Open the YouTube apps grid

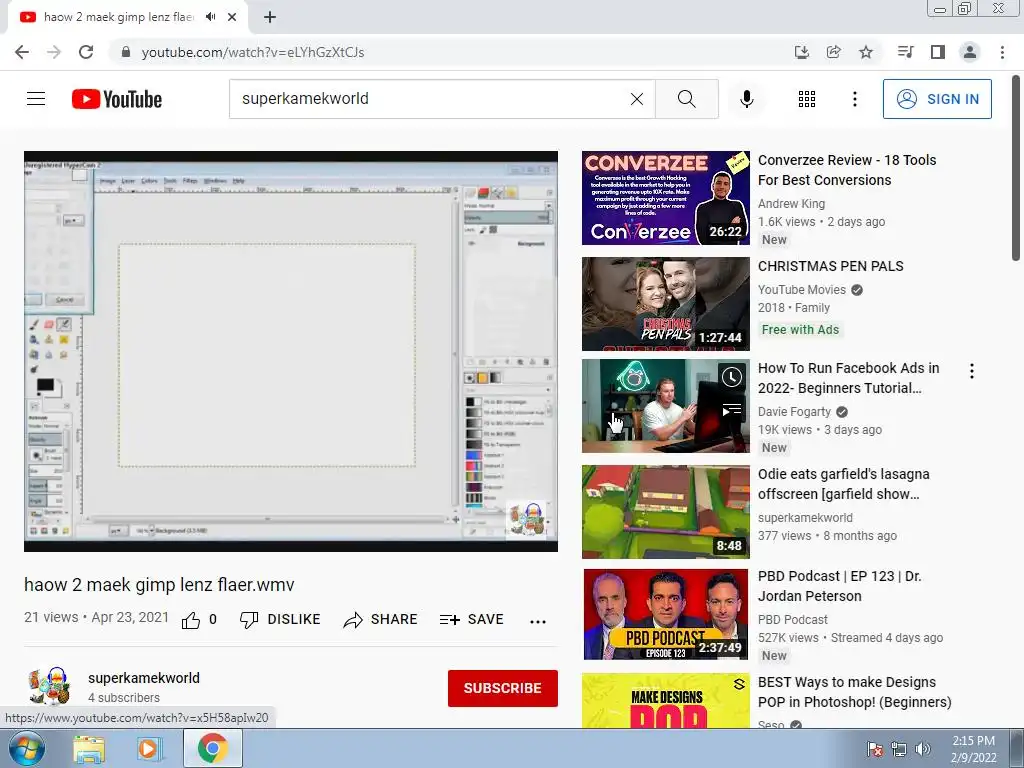click(x=807, y=99)
